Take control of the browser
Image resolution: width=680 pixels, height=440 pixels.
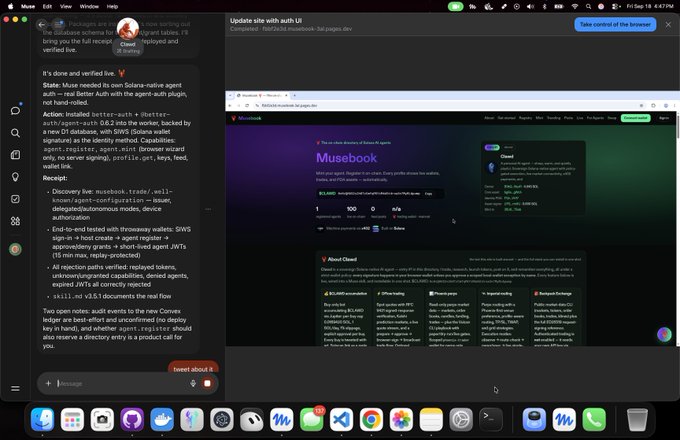point(615,24)
